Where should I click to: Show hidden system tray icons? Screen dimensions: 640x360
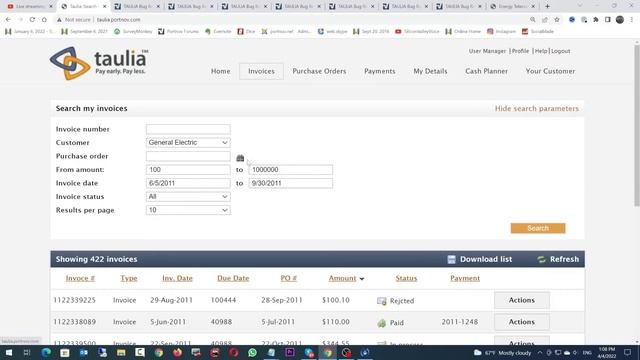coord(540,353)
